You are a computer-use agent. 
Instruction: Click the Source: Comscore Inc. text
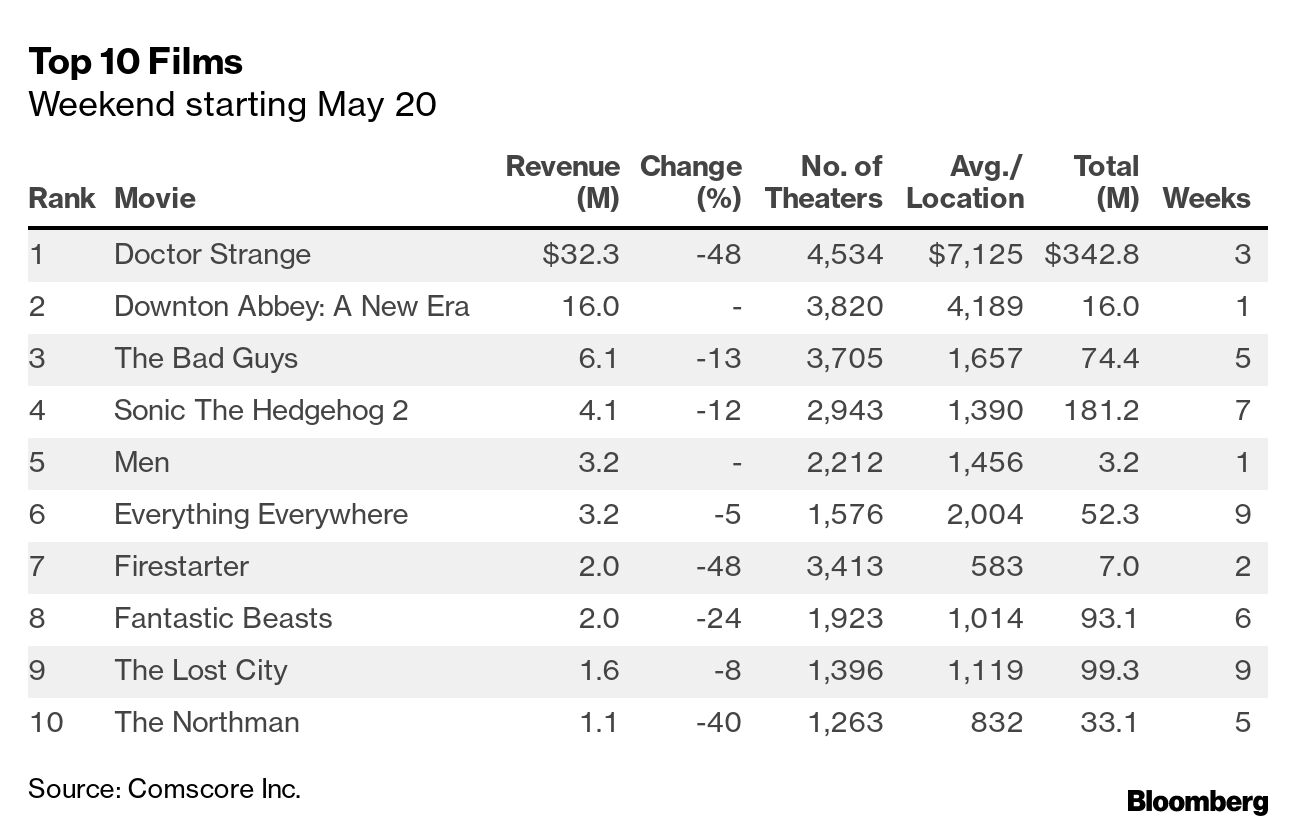pos(164,788)
